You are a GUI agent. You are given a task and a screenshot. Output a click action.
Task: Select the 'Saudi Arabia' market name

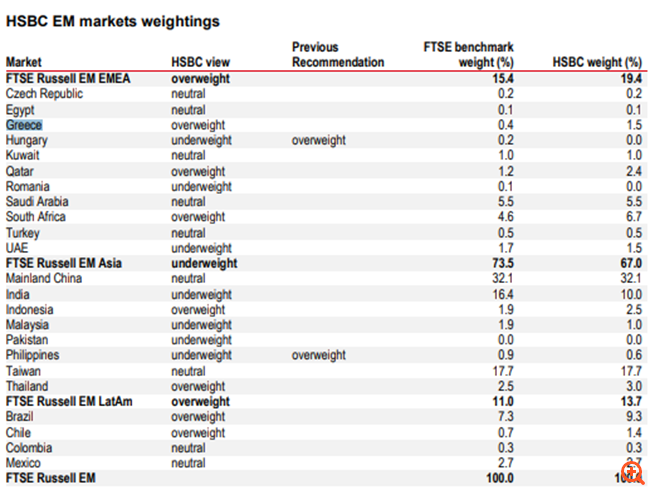coord(37,201)
